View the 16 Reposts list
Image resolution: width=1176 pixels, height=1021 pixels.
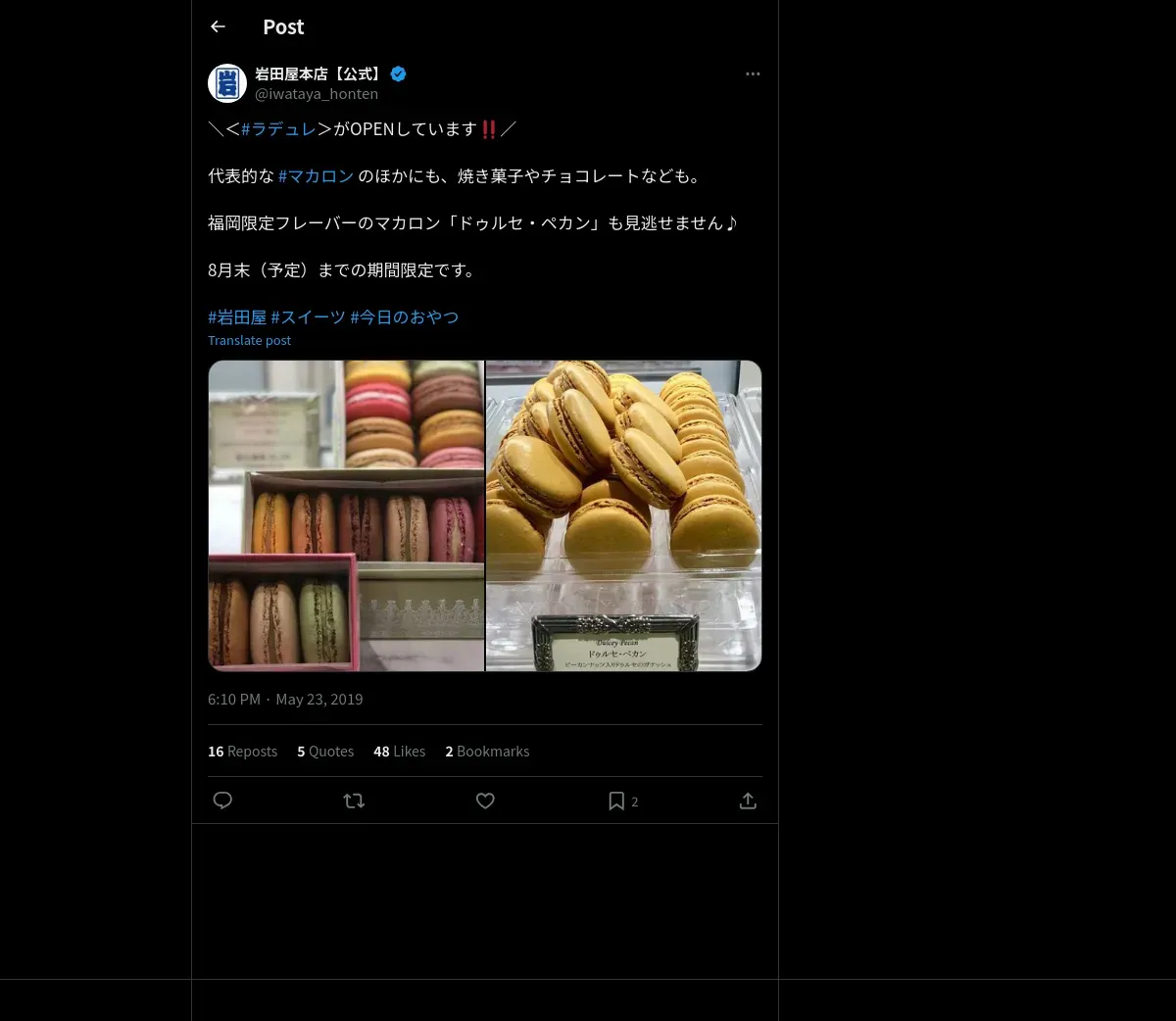[242, 752]
